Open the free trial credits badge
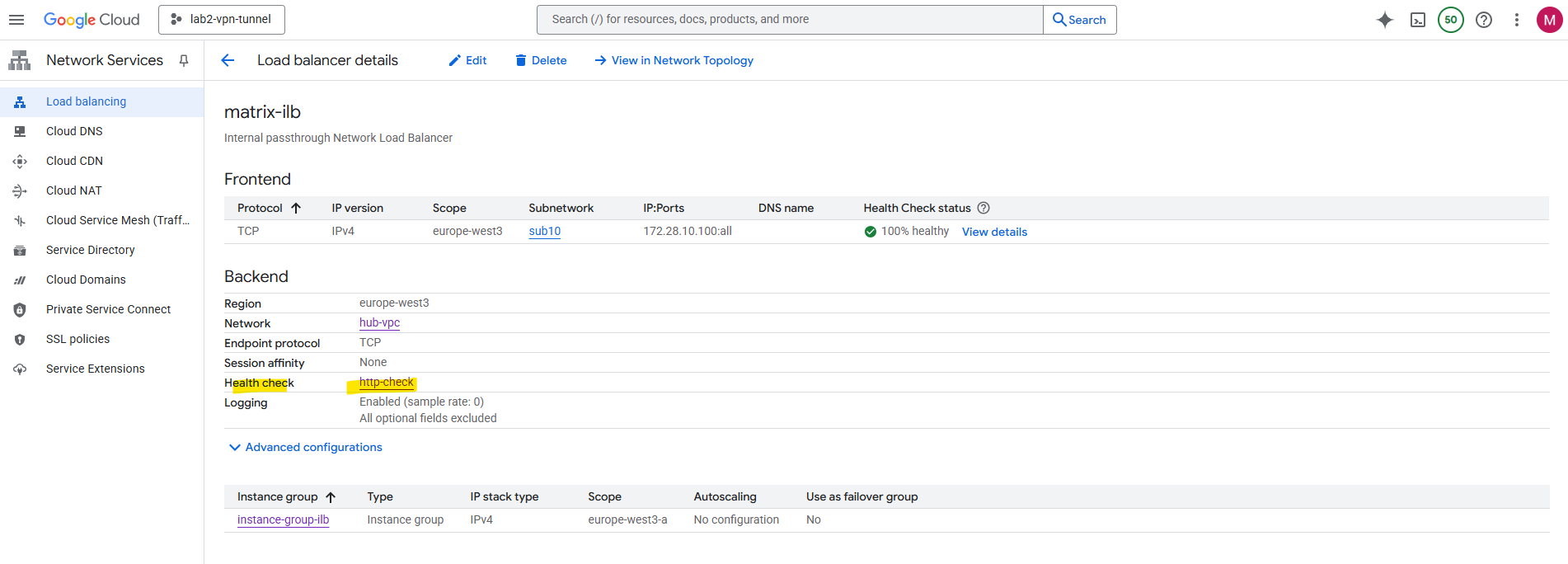The height and width of the screenshot is (564, 1568). (1451, 20)
